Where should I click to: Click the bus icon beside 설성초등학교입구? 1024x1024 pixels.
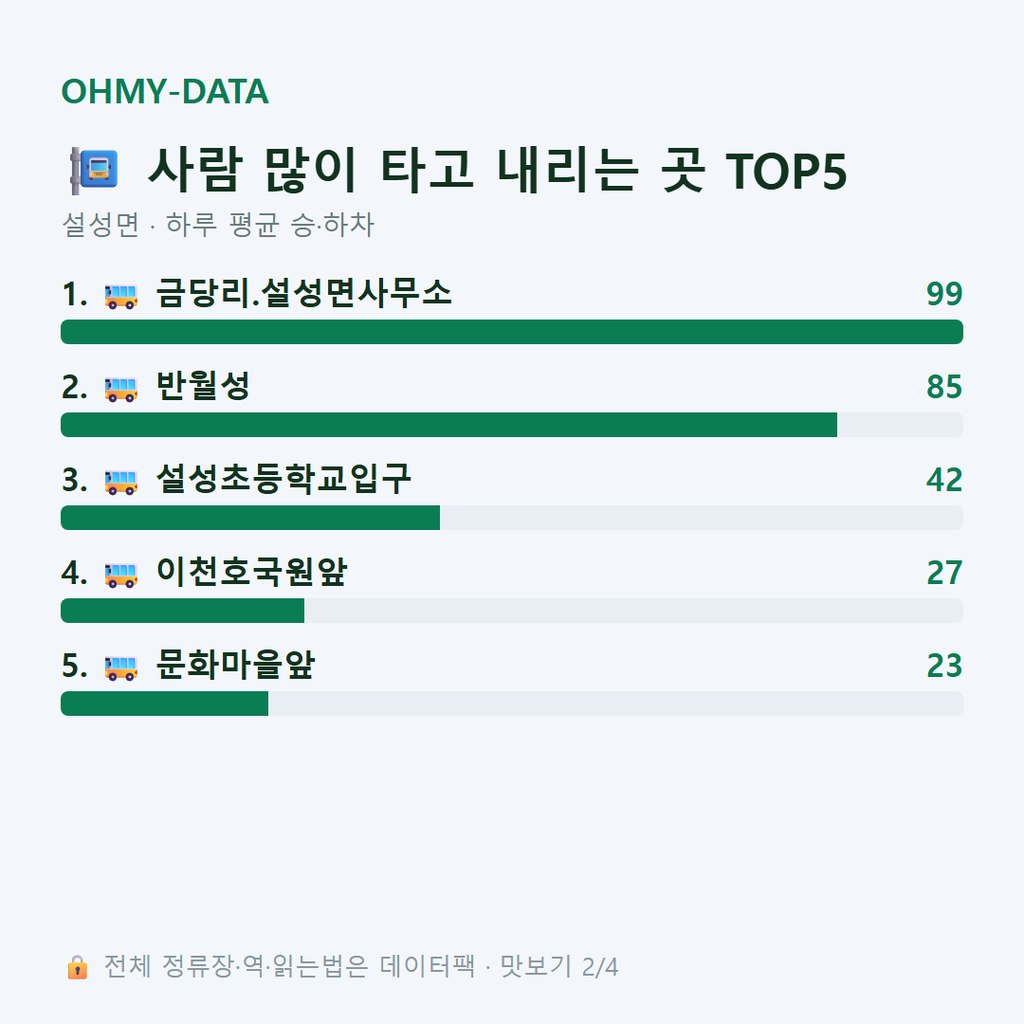[121, 482]
